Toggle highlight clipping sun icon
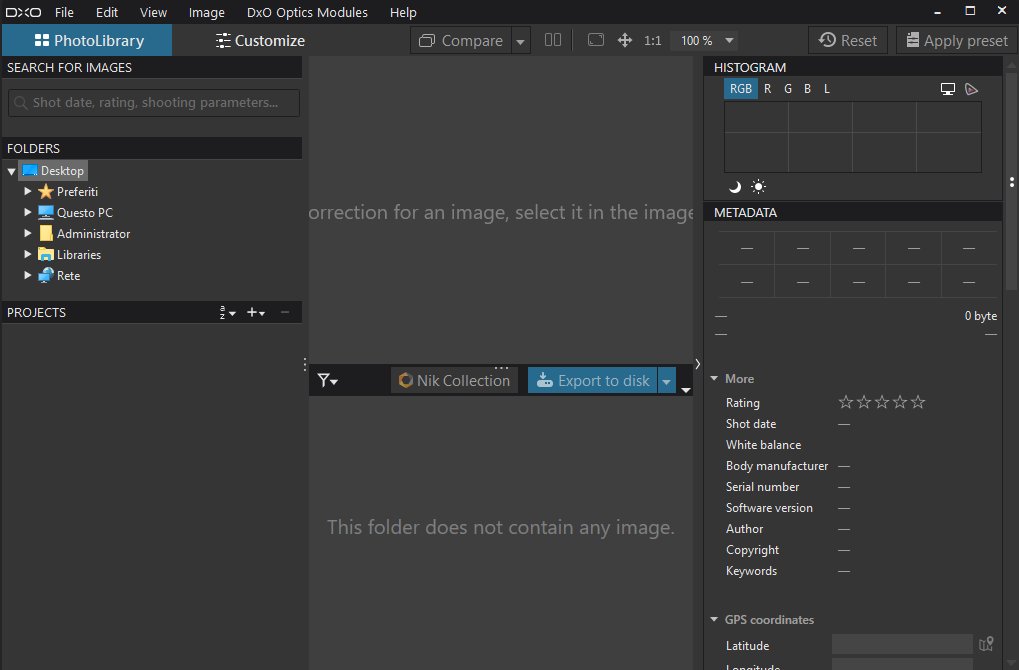 758,187
